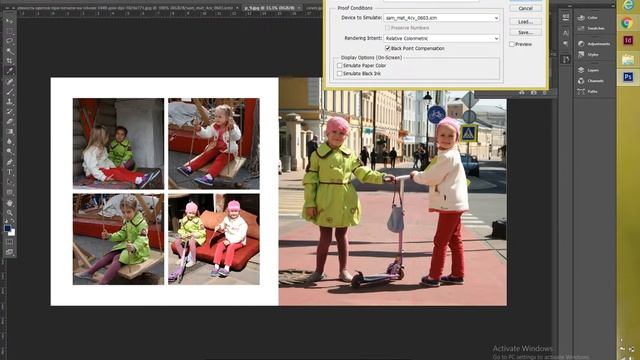
Task: Open the Swatches panel
Action: [x=590, y=28]
